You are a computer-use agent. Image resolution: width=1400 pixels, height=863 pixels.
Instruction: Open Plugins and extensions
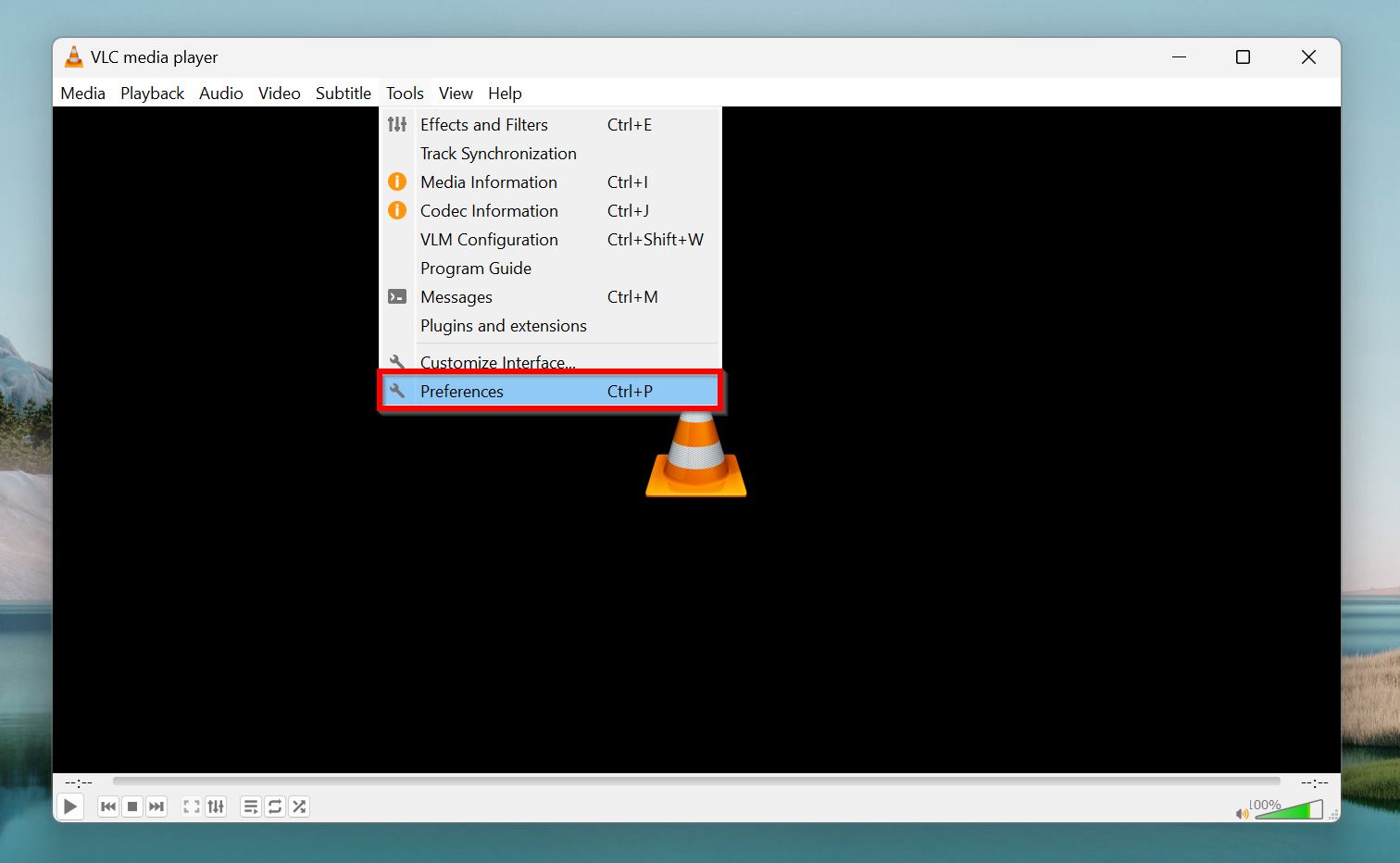pyautogui.click(x=503, y=326)
